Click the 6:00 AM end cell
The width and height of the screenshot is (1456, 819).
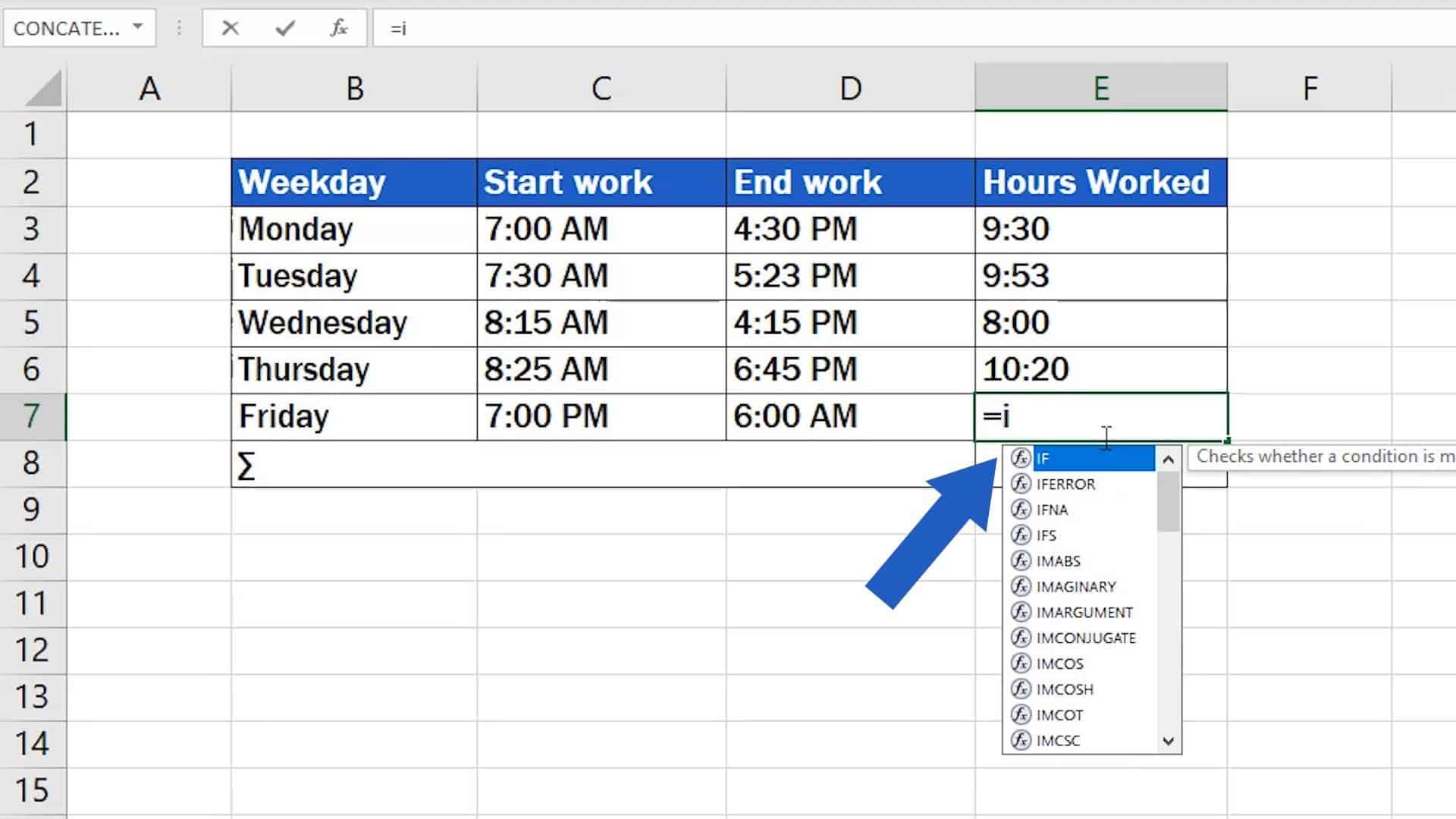click(x=850, y=416)
